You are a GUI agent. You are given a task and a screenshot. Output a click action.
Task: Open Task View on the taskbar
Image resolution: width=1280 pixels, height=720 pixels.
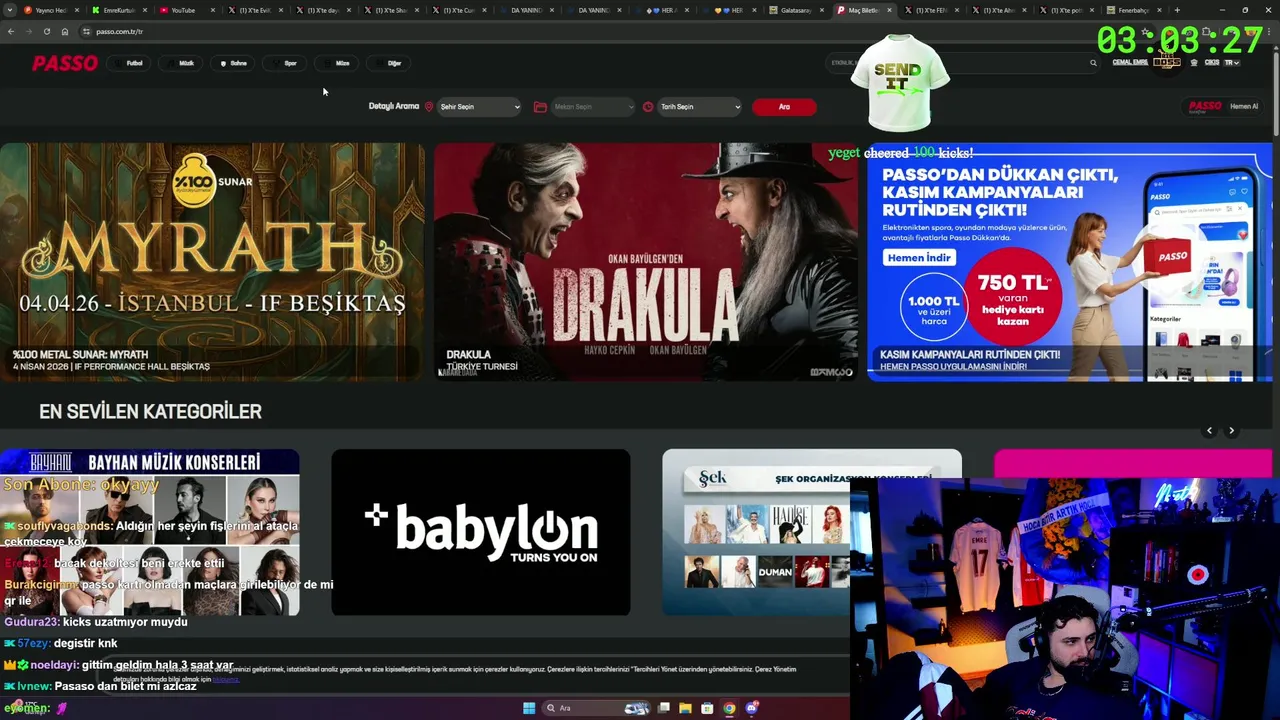(x=663, y=708)
